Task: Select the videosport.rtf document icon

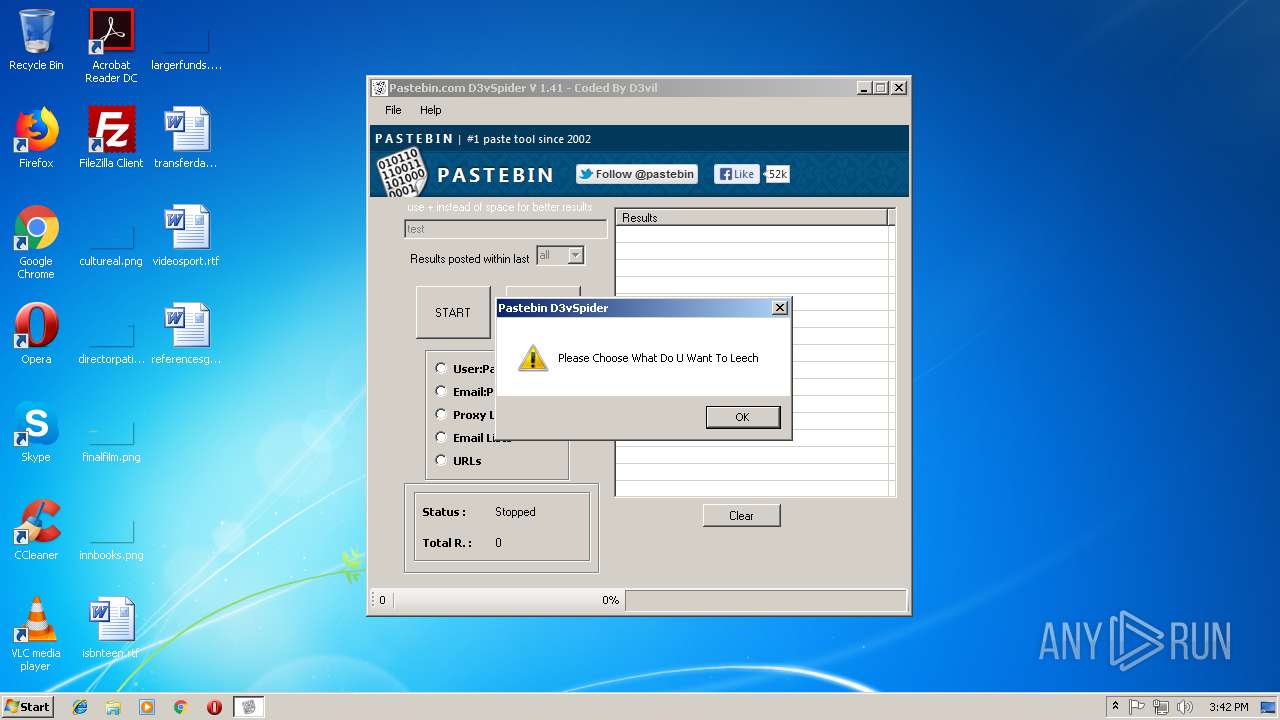Action: coord(186,236)
